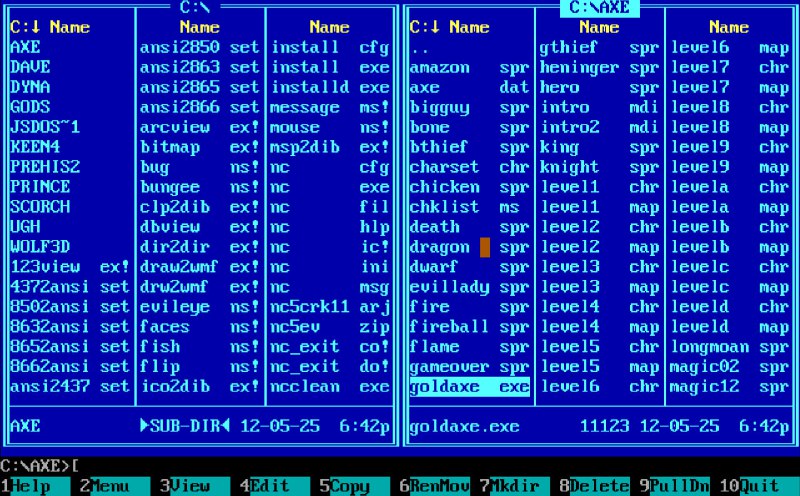The height and width of the screenshot is (496, 800).
Task: Select the dragon.spr file entry
Action: tap(469, 247)
